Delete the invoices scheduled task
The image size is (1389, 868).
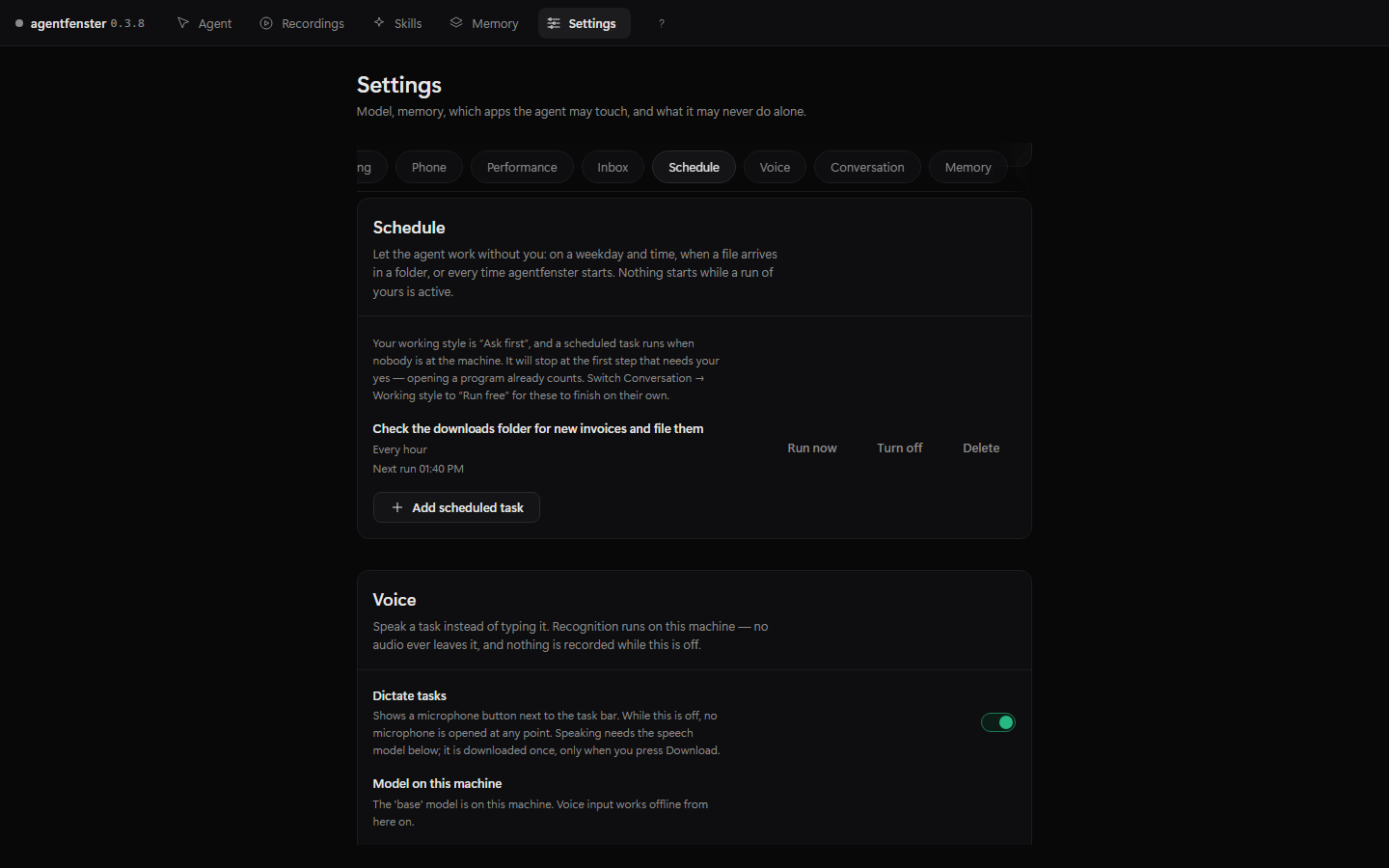coord(981,448)
